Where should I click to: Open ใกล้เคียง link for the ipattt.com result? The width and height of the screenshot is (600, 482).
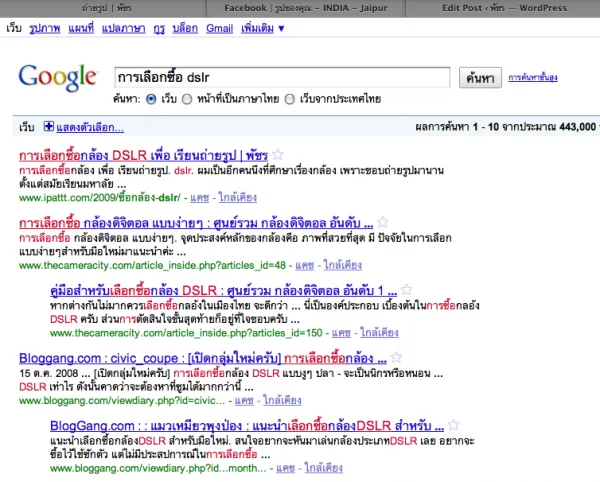click(x=237, y=197)
